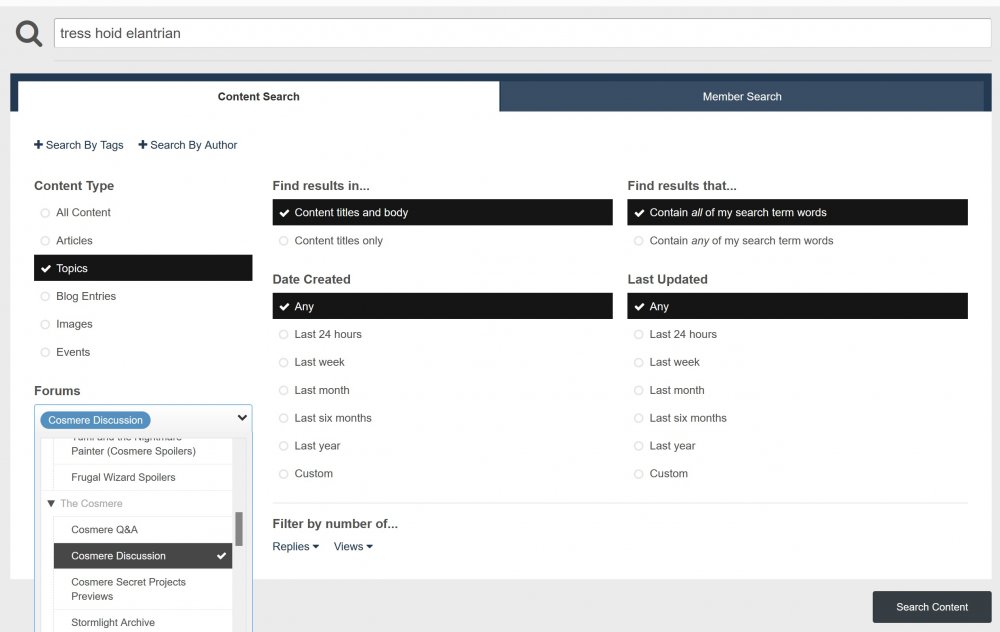Set Last Updated to Any
The height and width of the screenshot is (632, 1000).
coord(797,306)
